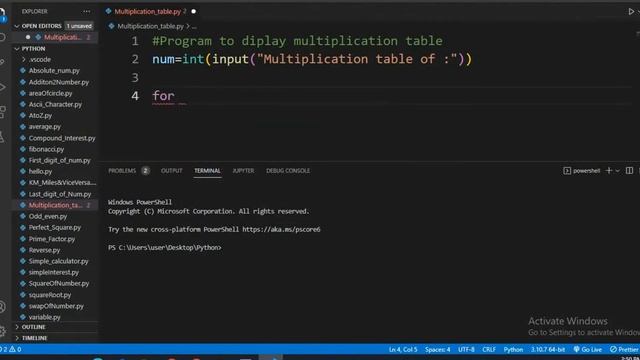Open hello.py file
Screen dimensions: 640x360
click(40, 171)
